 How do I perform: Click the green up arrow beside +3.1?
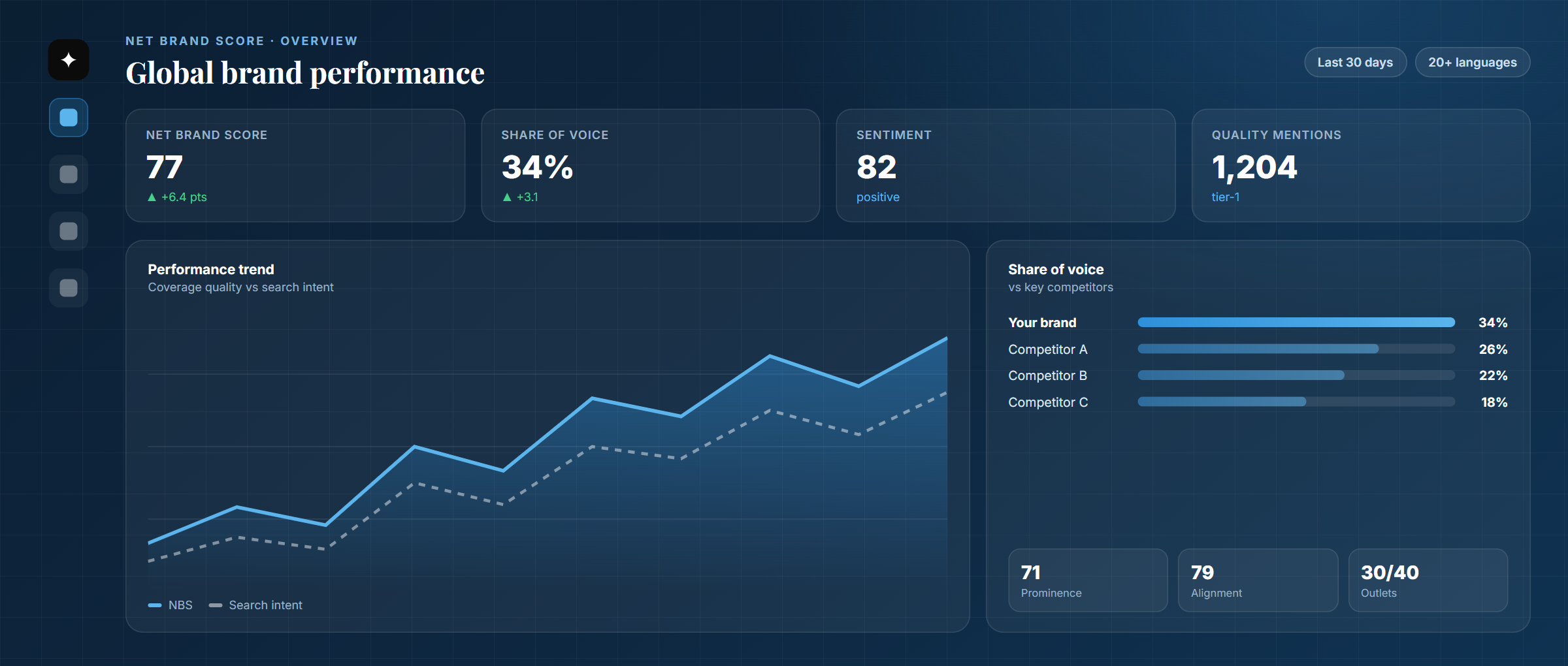507,197
